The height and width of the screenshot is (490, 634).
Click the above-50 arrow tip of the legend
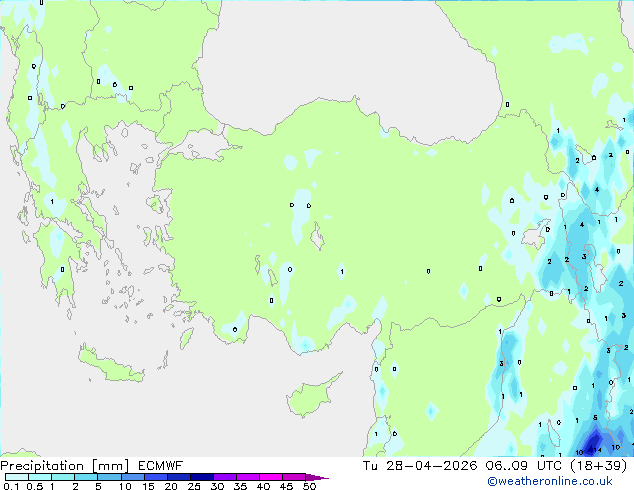click(x=317, y=477)
